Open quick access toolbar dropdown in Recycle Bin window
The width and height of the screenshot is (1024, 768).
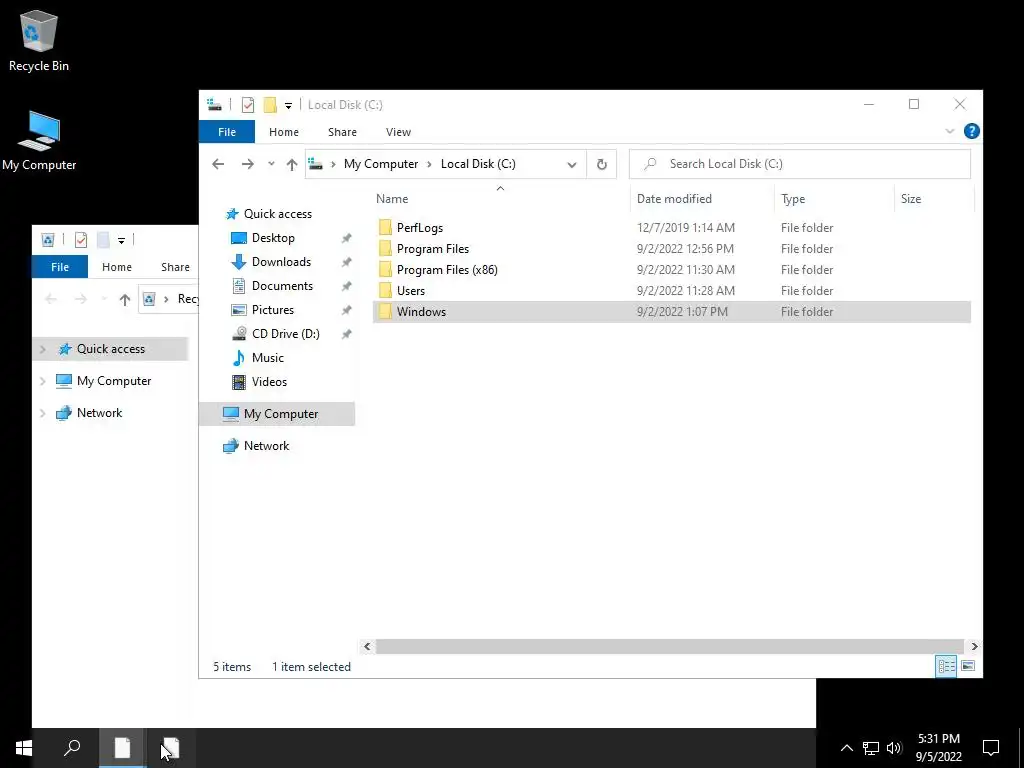click(121, 240)
